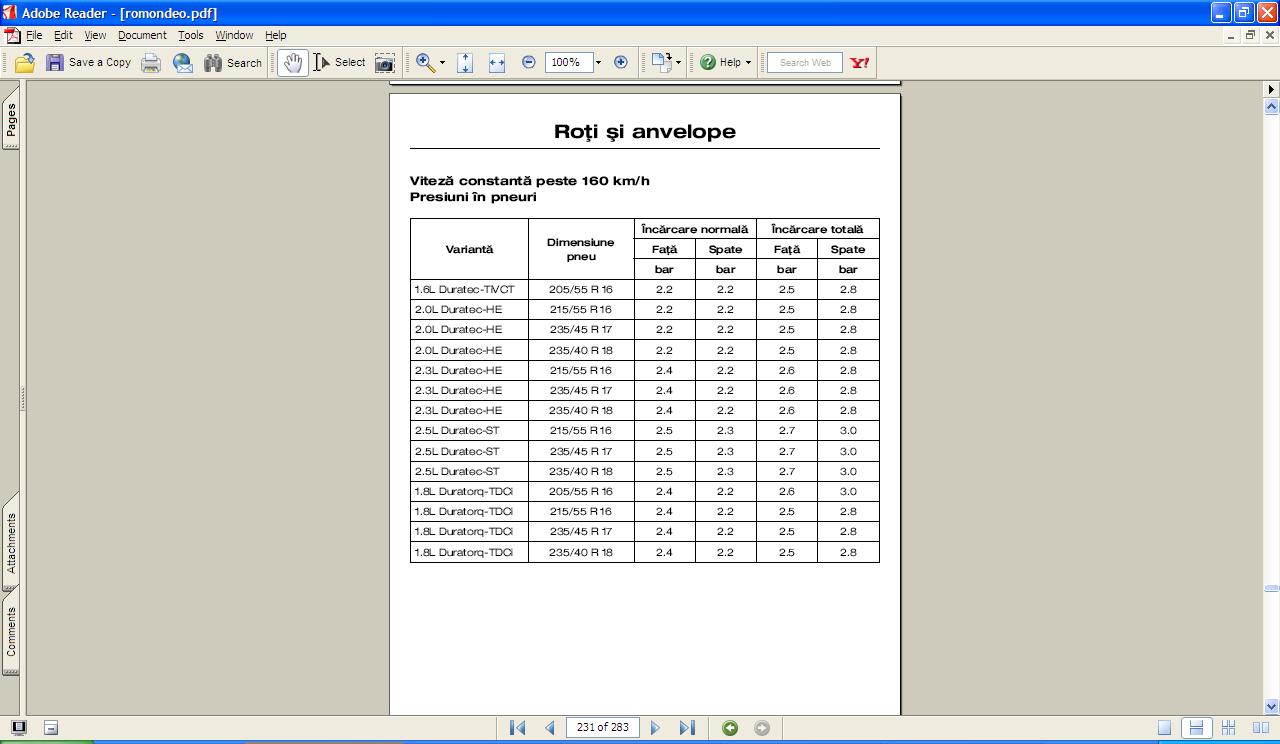Go to the last page
1280x744 pixels.
pos(687,728)
